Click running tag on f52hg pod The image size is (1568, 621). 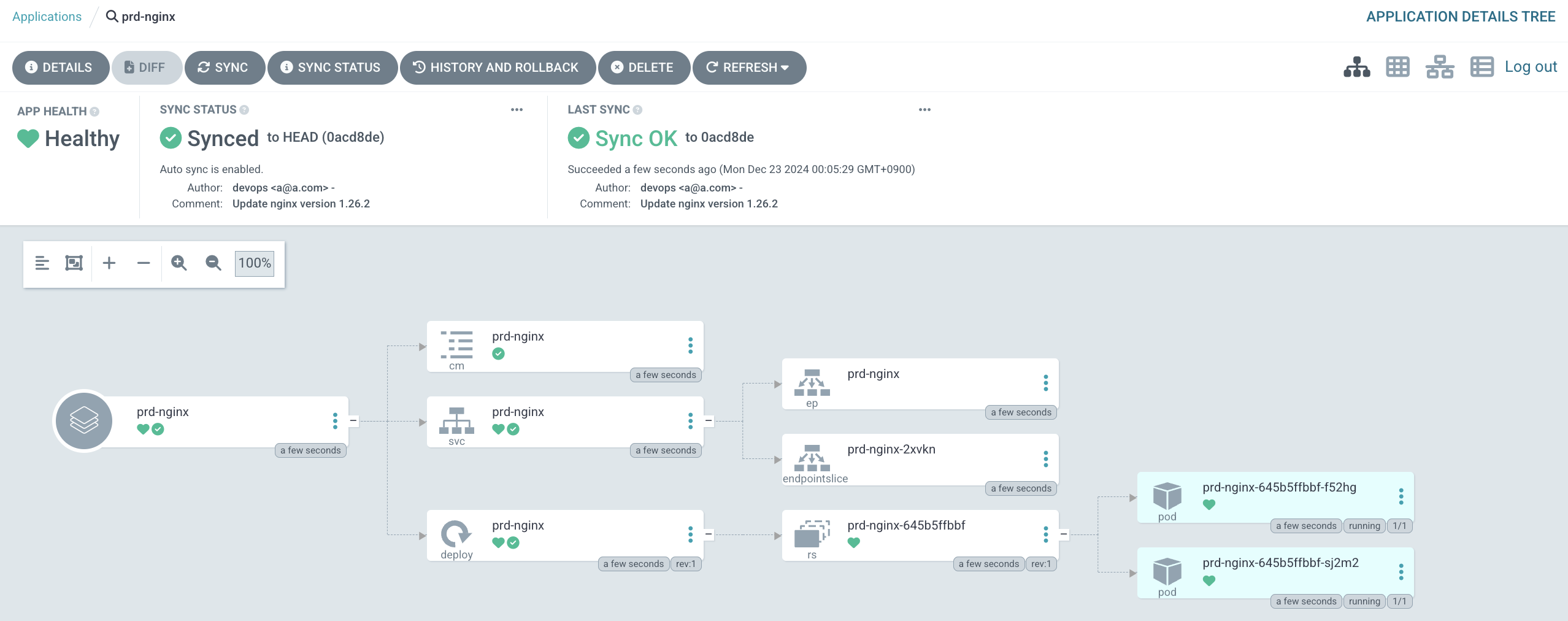(1364, 526)
